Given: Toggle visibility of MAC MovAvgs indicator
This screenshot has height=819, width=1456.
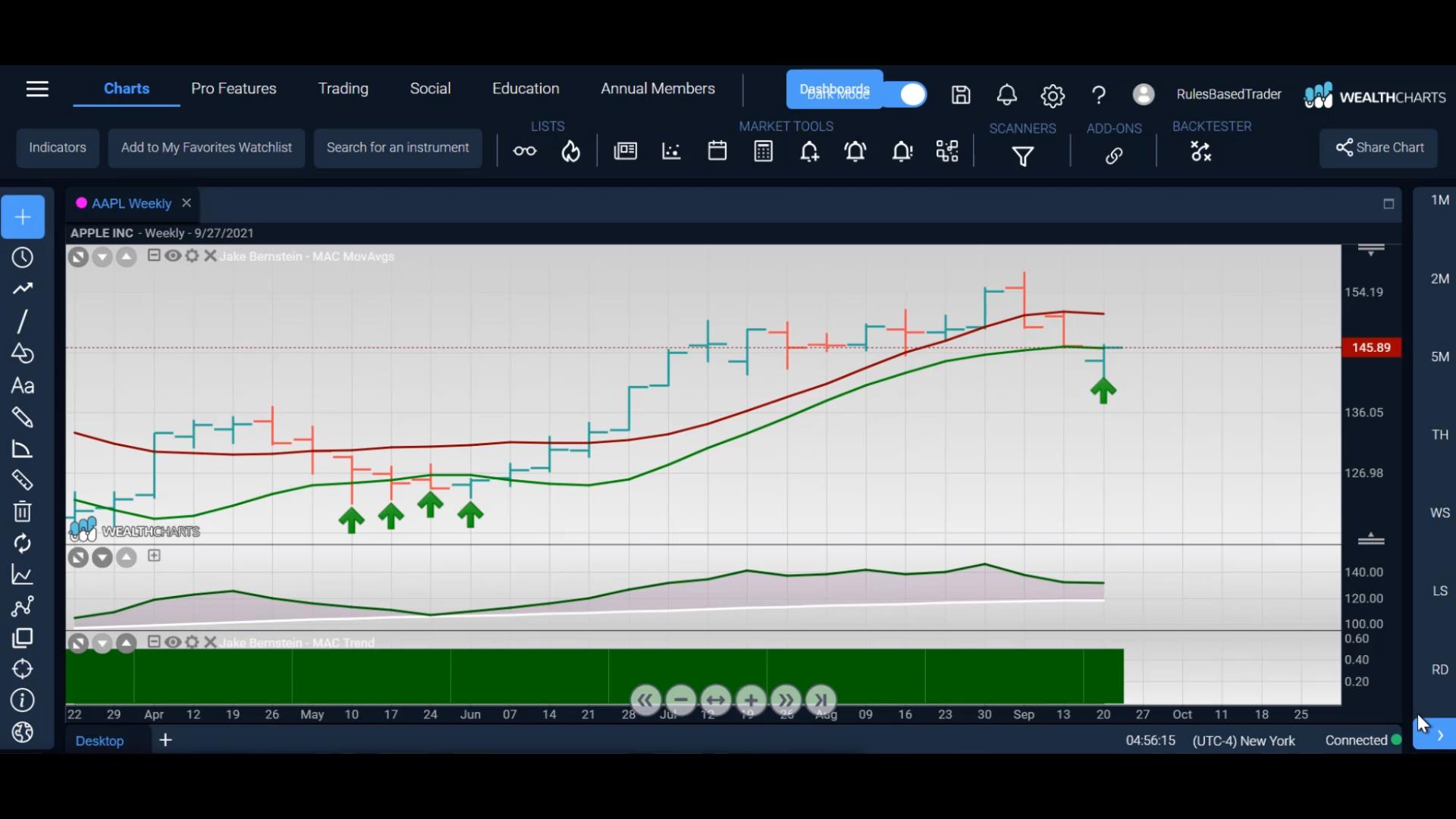Looking at the screenshot, I should (173, 256).
